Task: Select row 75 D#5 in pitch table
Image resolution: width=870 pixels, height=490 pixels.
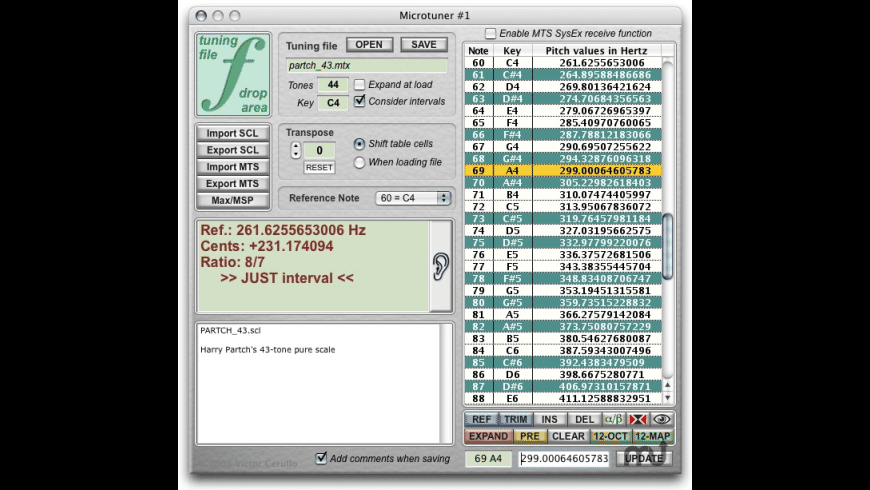Action: (563, 243)
